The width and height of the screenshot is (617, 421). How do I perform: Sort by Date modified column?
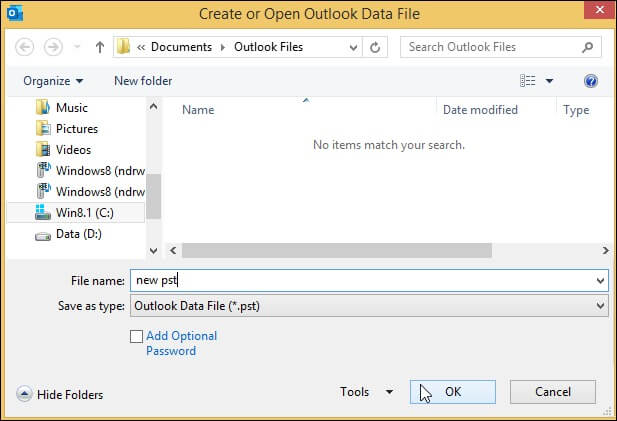[480, 110]
